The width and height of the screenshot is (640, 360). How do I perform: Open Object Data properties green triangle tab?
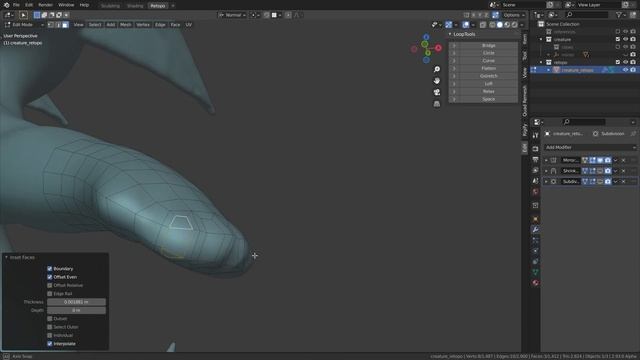click(536, 272)
